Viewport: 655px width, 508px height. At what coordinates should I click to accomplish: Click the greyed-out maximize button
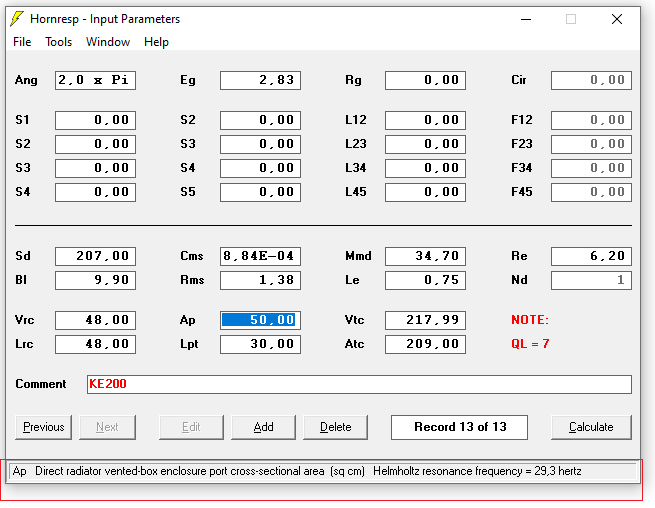[x=571, y=19]
